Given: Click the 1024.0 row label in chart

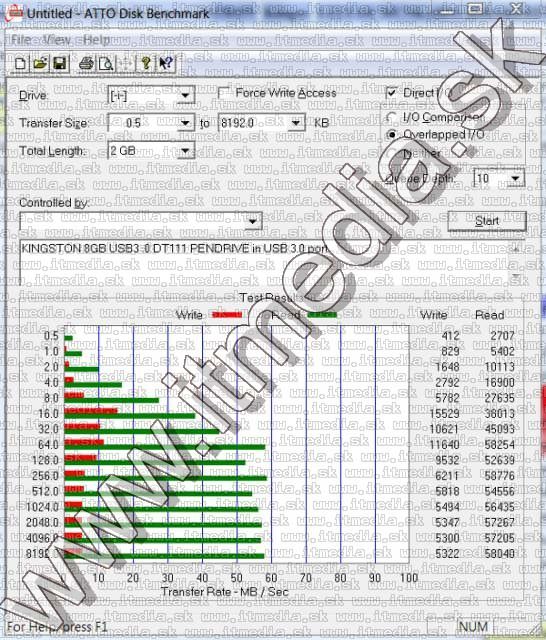Looking at the screenshot, I should click(x=42, y=507).
